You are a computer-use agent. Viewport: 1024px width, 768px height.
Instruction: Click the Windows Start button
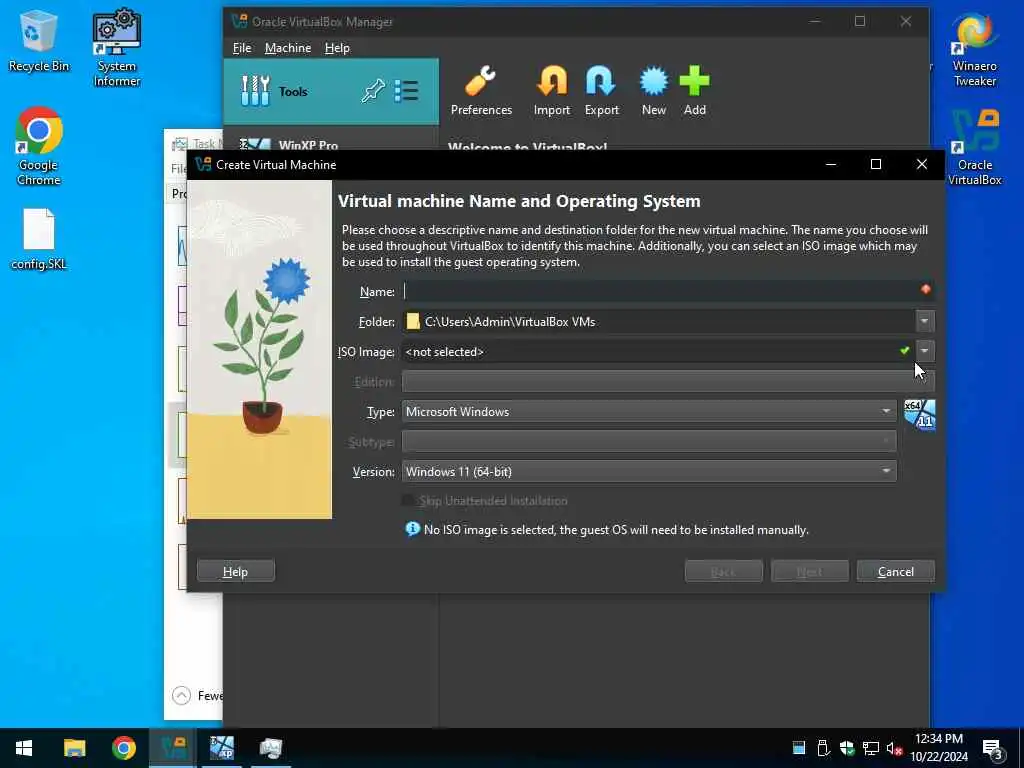[24, 748]
